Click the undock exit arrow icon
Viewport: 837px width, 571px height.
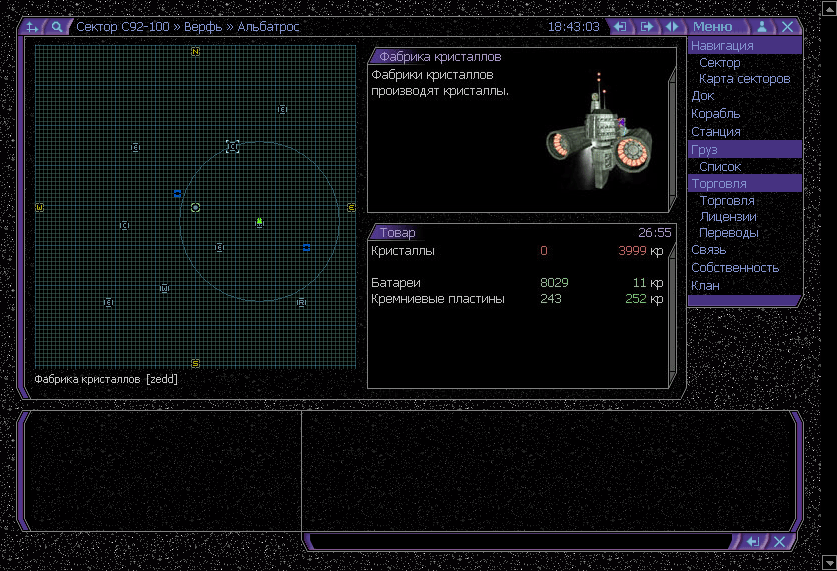[647, 27]
